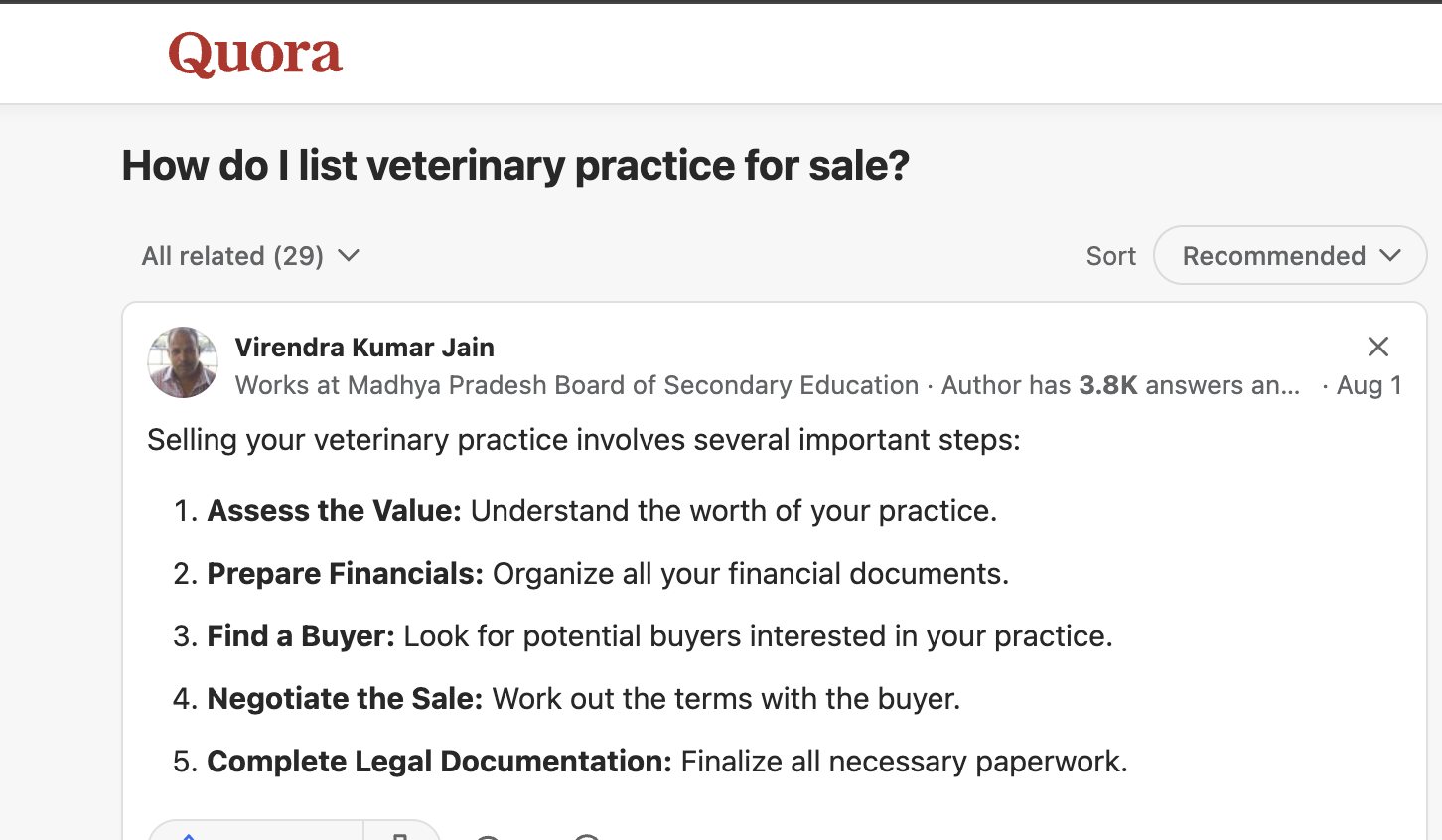Expand the All related (29) filter
The image size is (1442, 840).
[x=250, y=256]
